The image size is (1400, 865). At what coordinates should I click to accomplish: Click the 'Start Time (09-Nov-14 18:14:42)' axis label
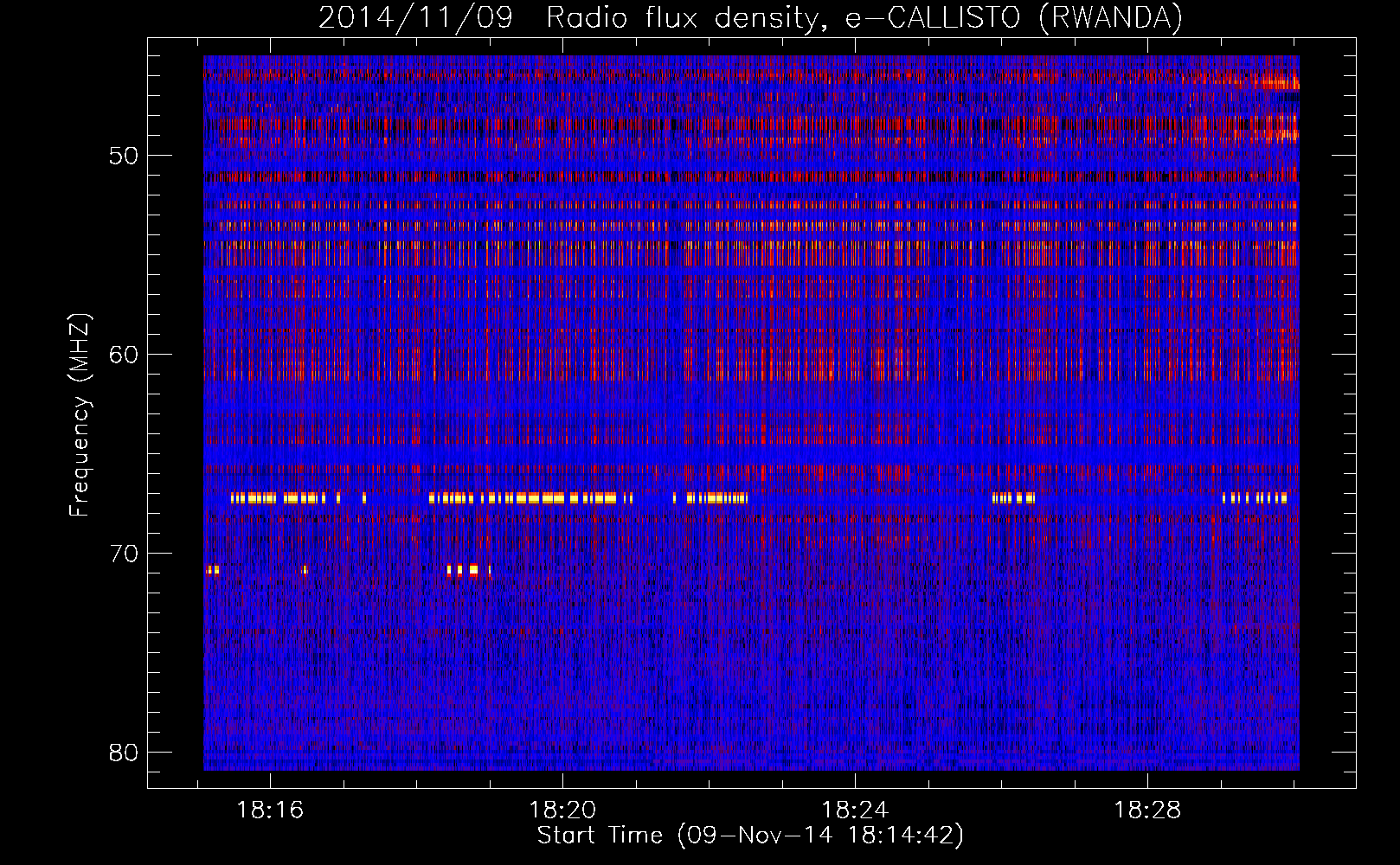point(750,836)
